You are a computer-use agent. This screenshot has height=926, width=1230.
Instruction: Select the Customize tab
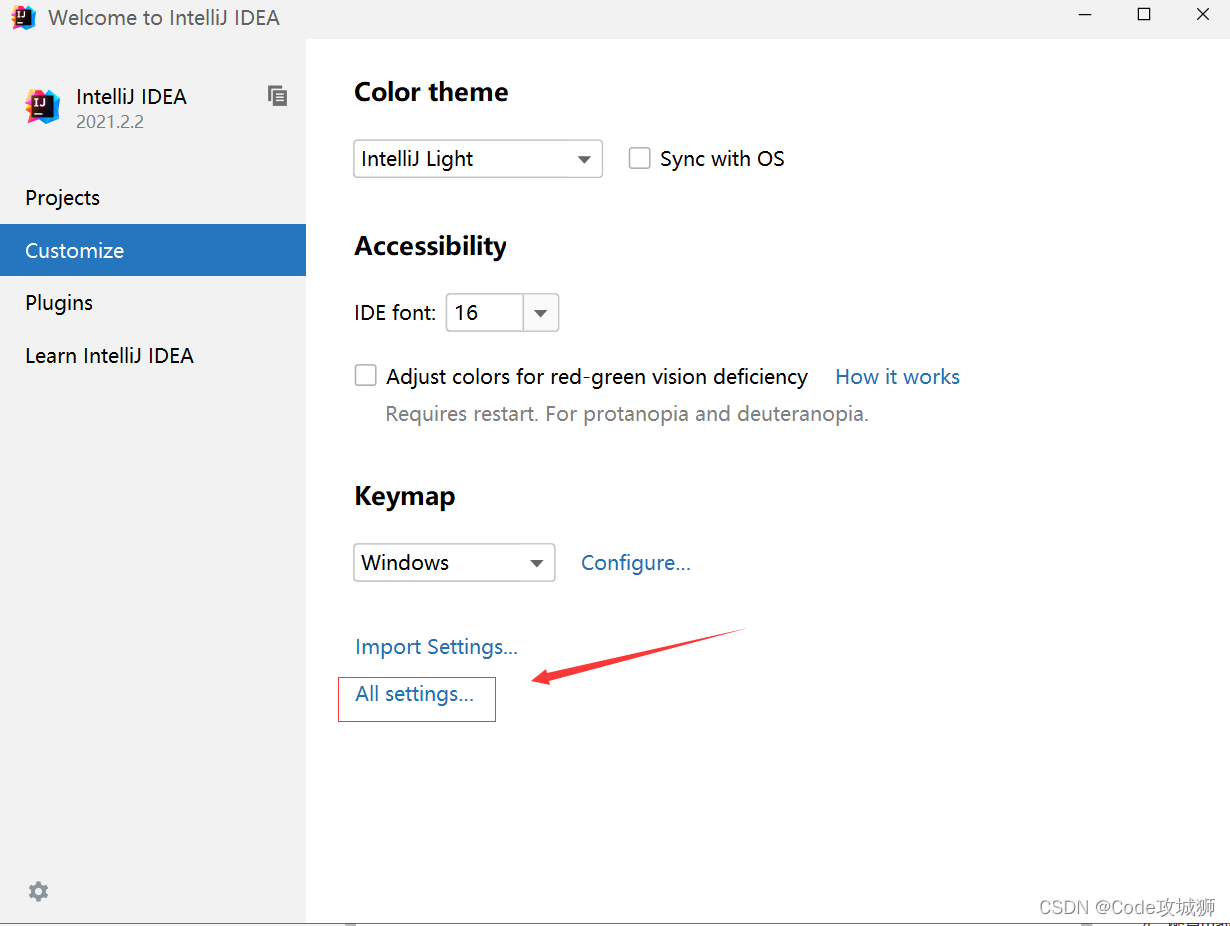(75, 251)
